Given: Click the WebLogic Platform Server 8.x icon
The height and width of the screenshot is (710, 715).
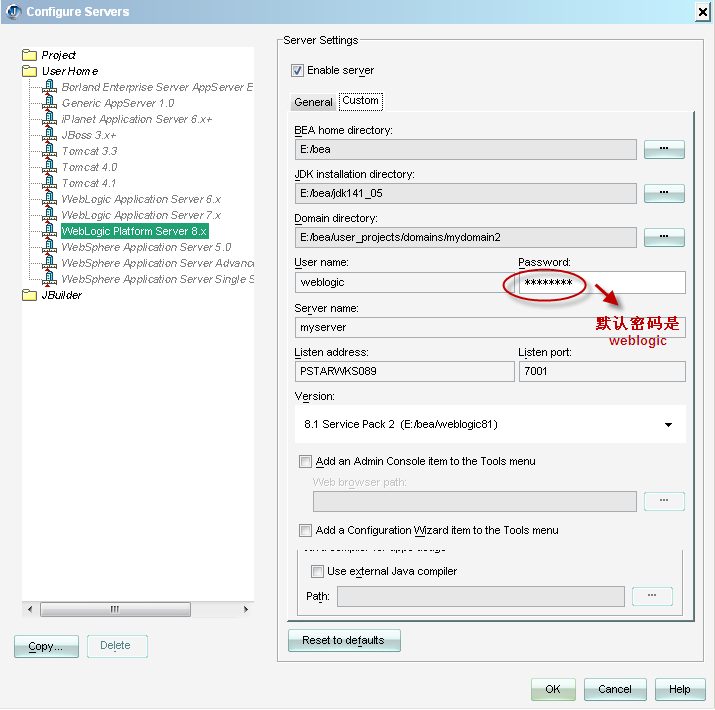Looking at the screenshot, I should (x=49, y=230).
